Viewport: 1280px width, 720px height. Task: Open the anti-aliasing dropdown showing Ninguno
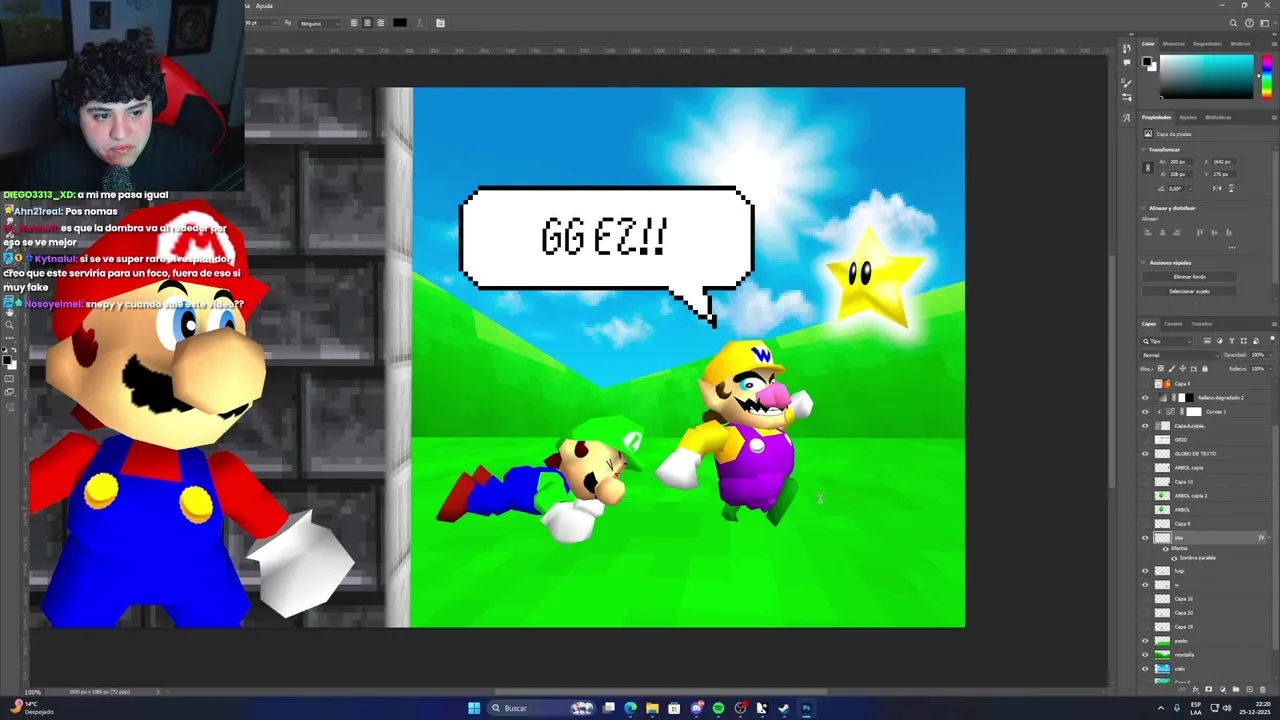(x=320, y=24)
